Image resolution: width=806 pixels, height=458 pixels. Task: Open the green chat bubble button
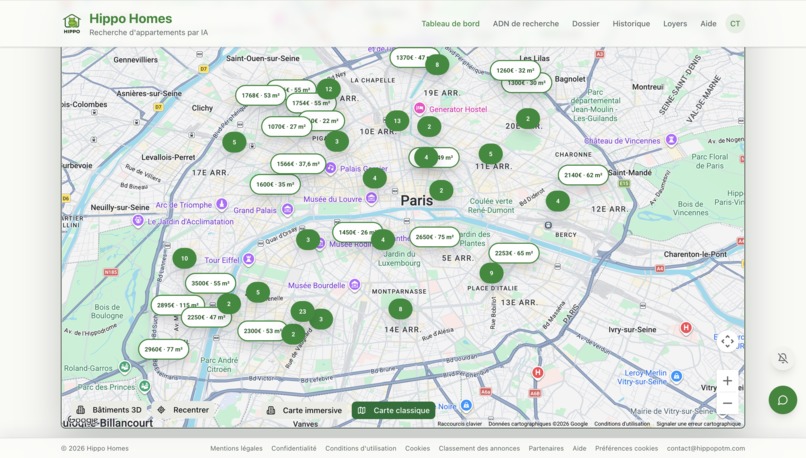click(x=783, y=400)
